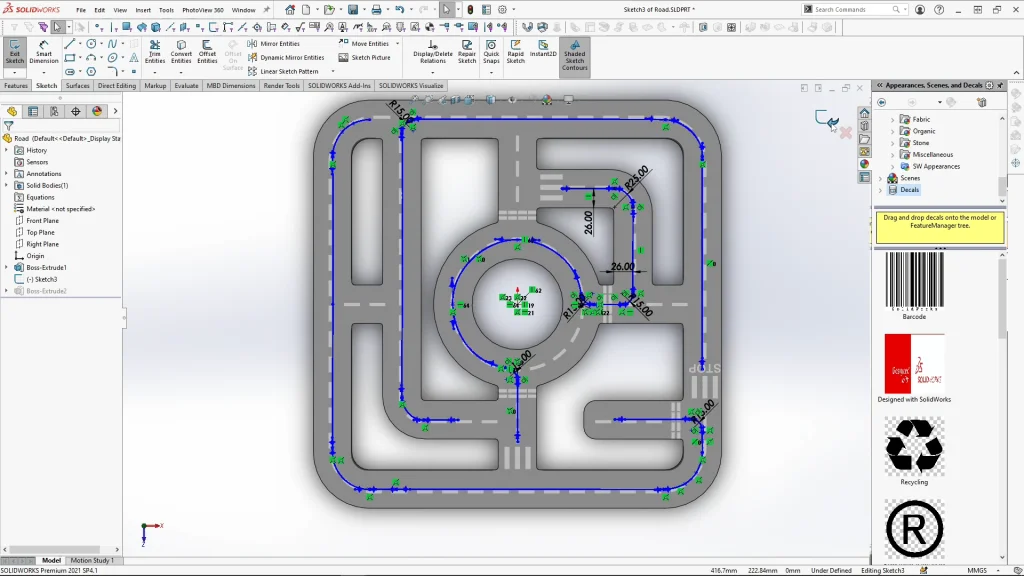Viewport: 1024px width, 576px height.
Task: Expand the Scenes folder in appearances tree
Action: 881,178
